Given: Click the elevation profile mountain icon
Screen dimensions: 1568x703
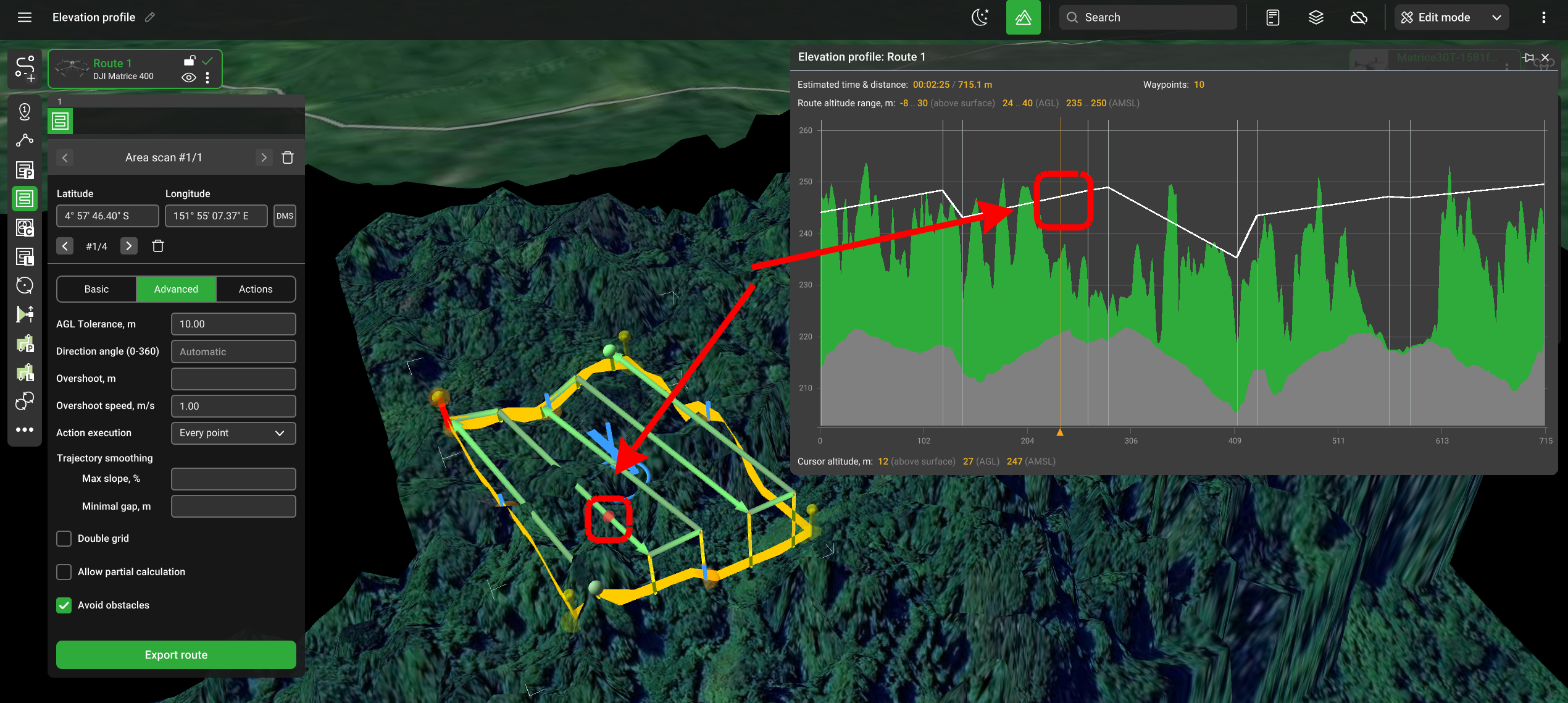Looking at the screenshot, I should 1023,17.
